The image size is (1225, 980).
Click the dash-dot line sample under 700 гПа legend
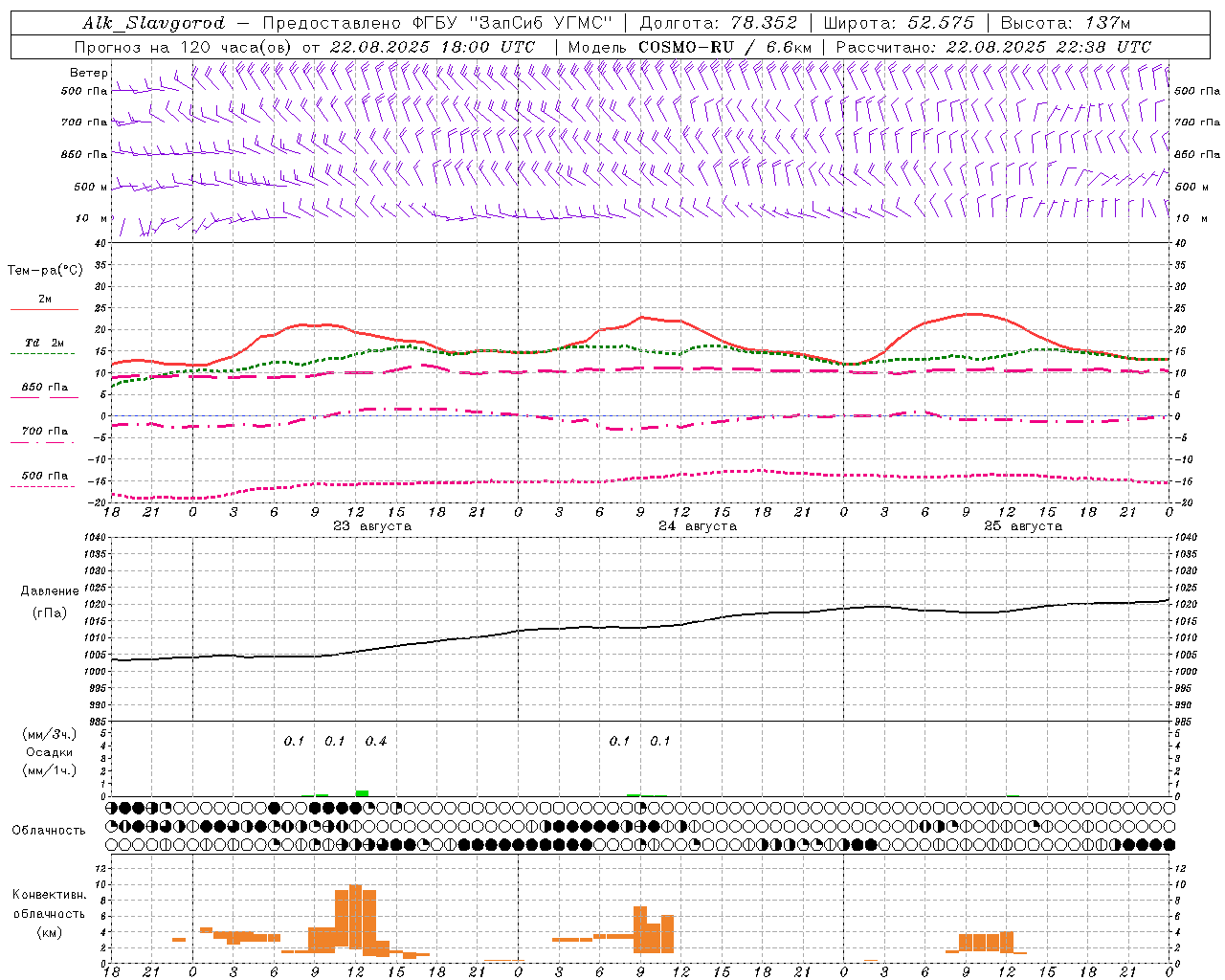42,442
